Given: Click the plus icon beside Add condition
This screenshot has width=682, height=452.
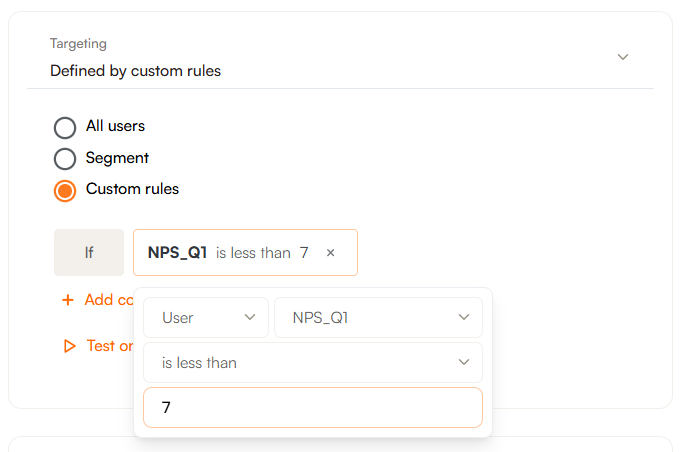Looking at the screenshot, I should pyautogui.click(x=68, y=300).
